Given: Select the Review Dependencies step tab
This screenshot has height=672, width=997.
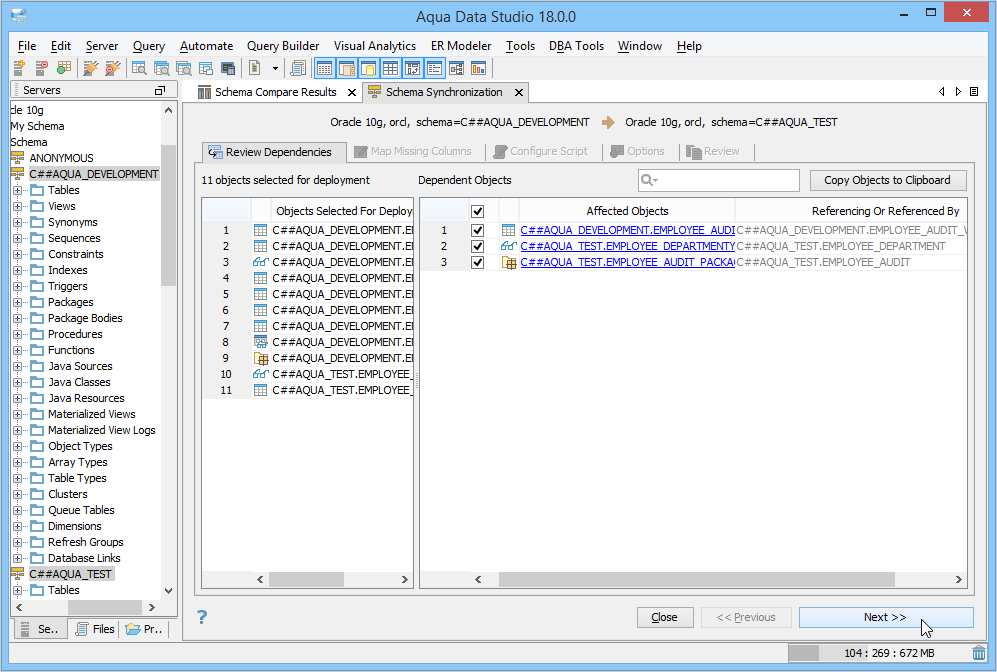Looking at the screenshot, I should (274, 152).
